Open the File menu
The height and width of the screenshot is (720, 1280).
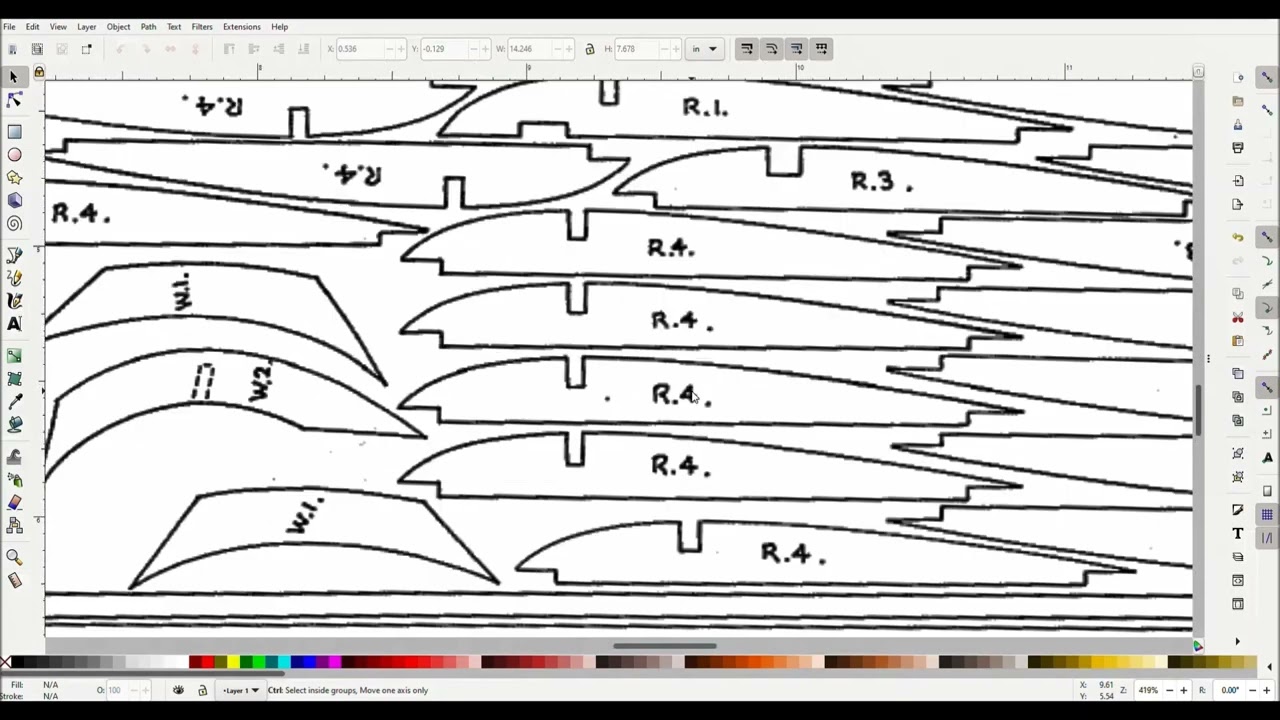click(x=9, y=27)
